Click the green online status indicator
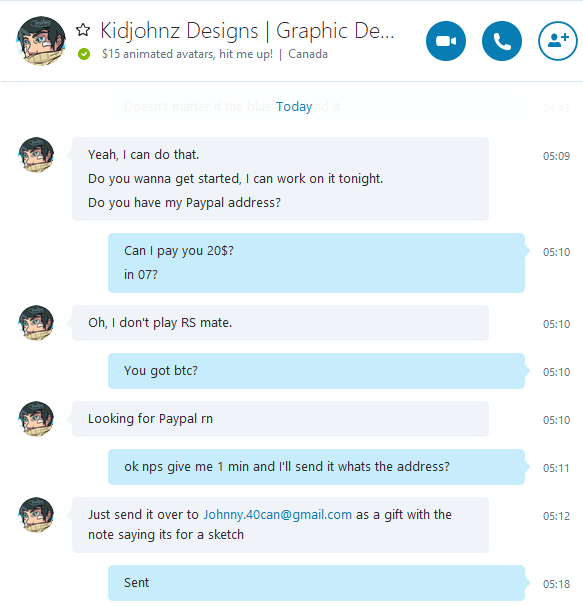583x607 pixels. click(84, 54)
